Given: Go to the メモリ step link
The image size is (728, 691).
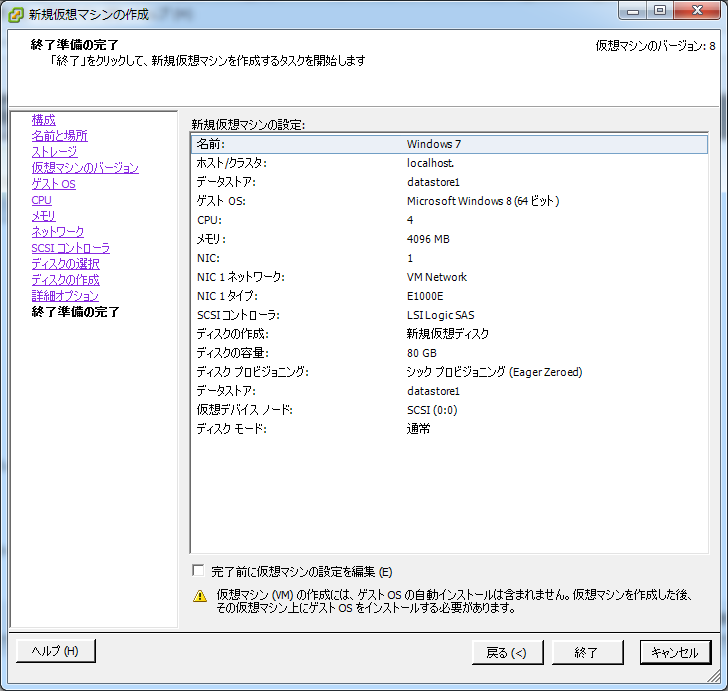Looking at the screenshot, I should click(44, 216).
